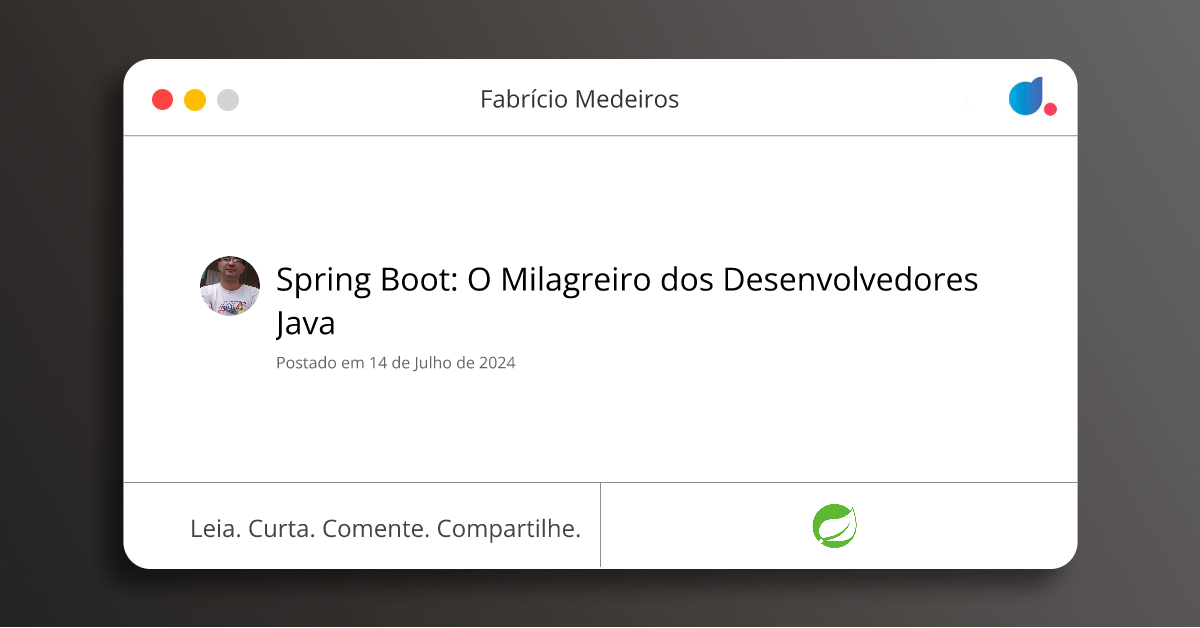Click the red traffic light circle
Screen dimensions: 1200x628
tap(162, 99)
